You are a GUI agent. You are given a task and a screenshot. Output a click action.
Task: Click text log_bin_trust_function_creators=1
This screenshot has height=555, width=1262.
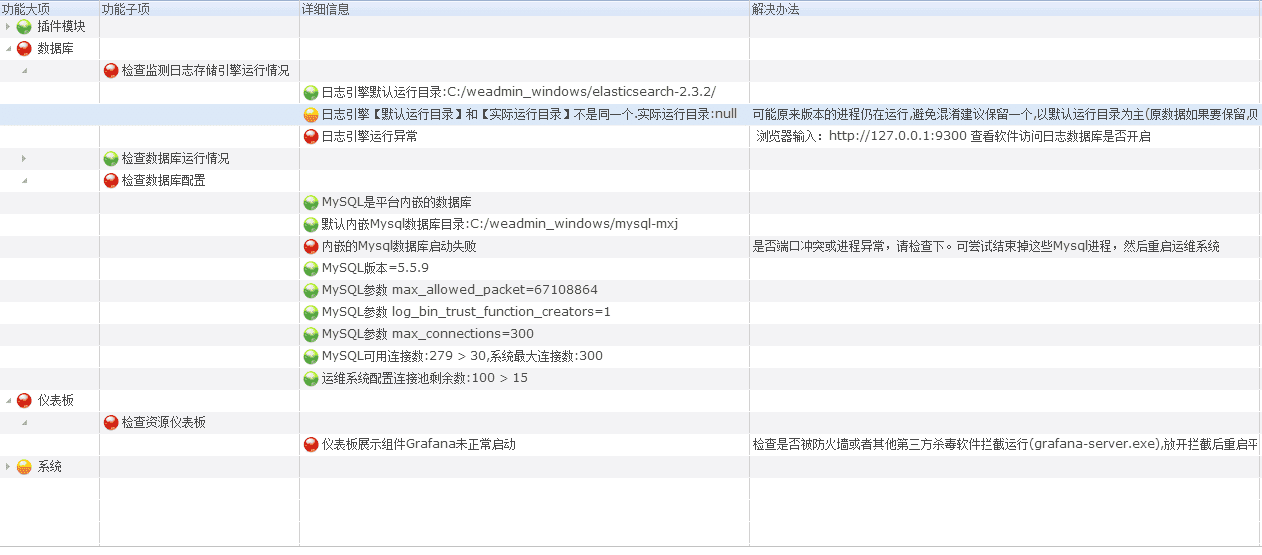pyautogui.click(x=466, y=313)
